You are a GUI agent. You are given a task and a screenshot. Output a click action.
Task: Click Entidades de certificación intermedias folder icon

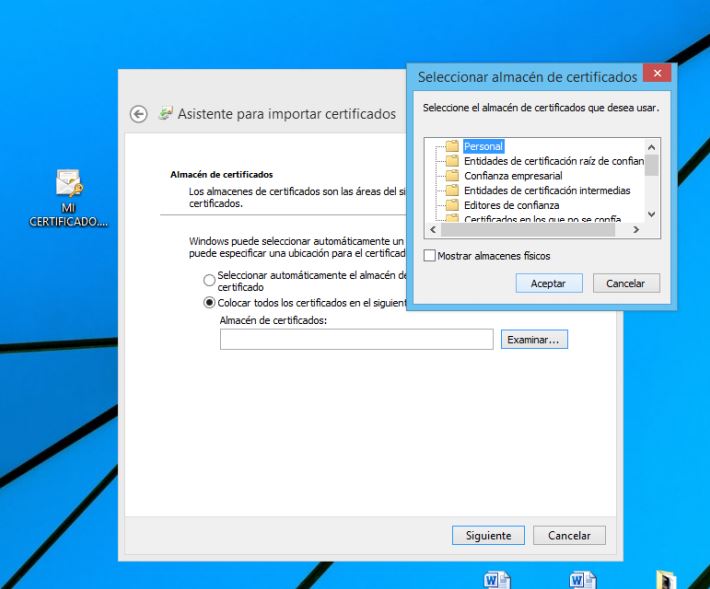coord(452,190)
